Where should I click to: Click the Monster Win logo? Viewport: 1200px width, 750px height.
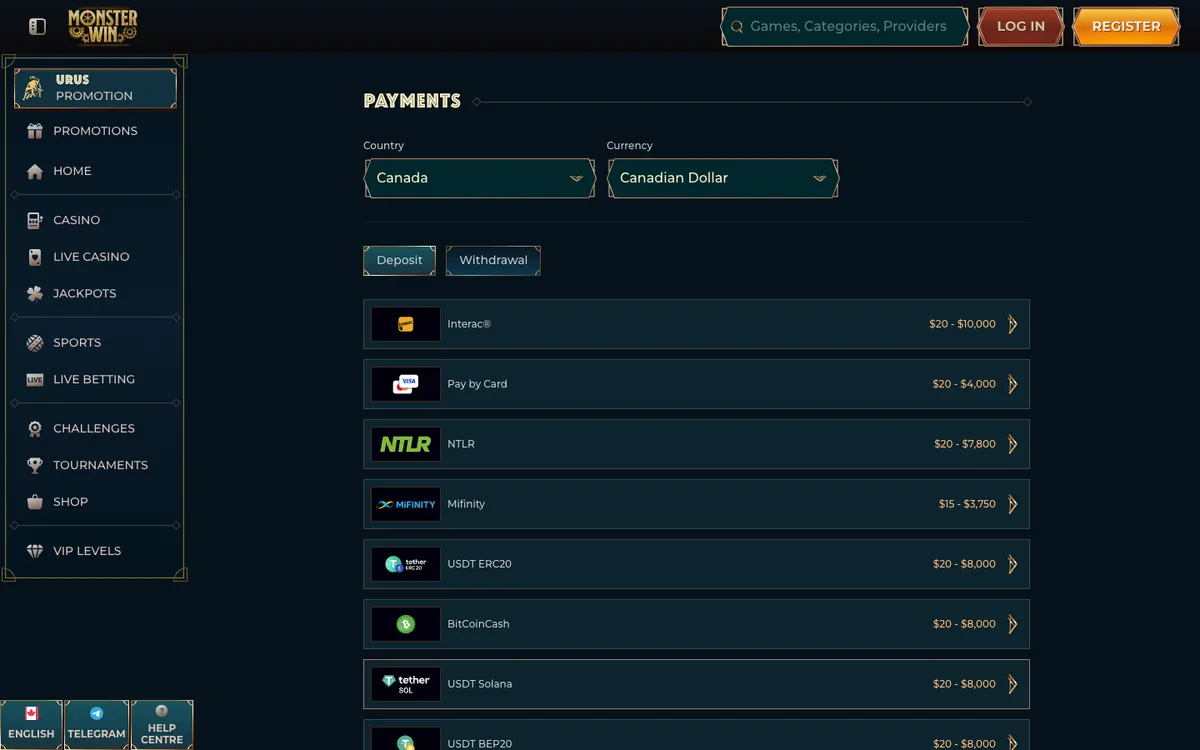[103, 27]
